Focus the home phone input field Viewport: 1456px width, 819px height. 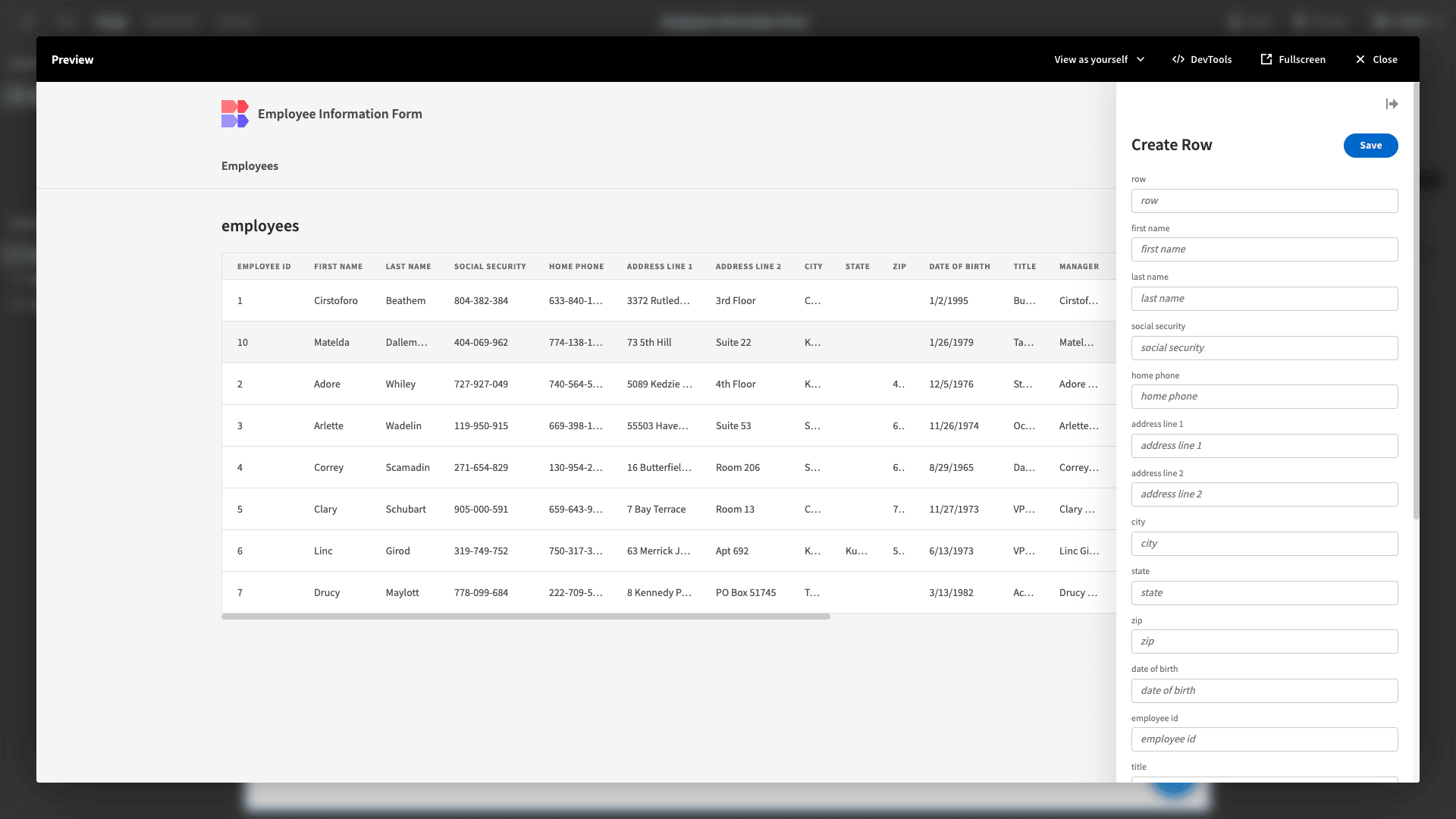coord(1264,397)
